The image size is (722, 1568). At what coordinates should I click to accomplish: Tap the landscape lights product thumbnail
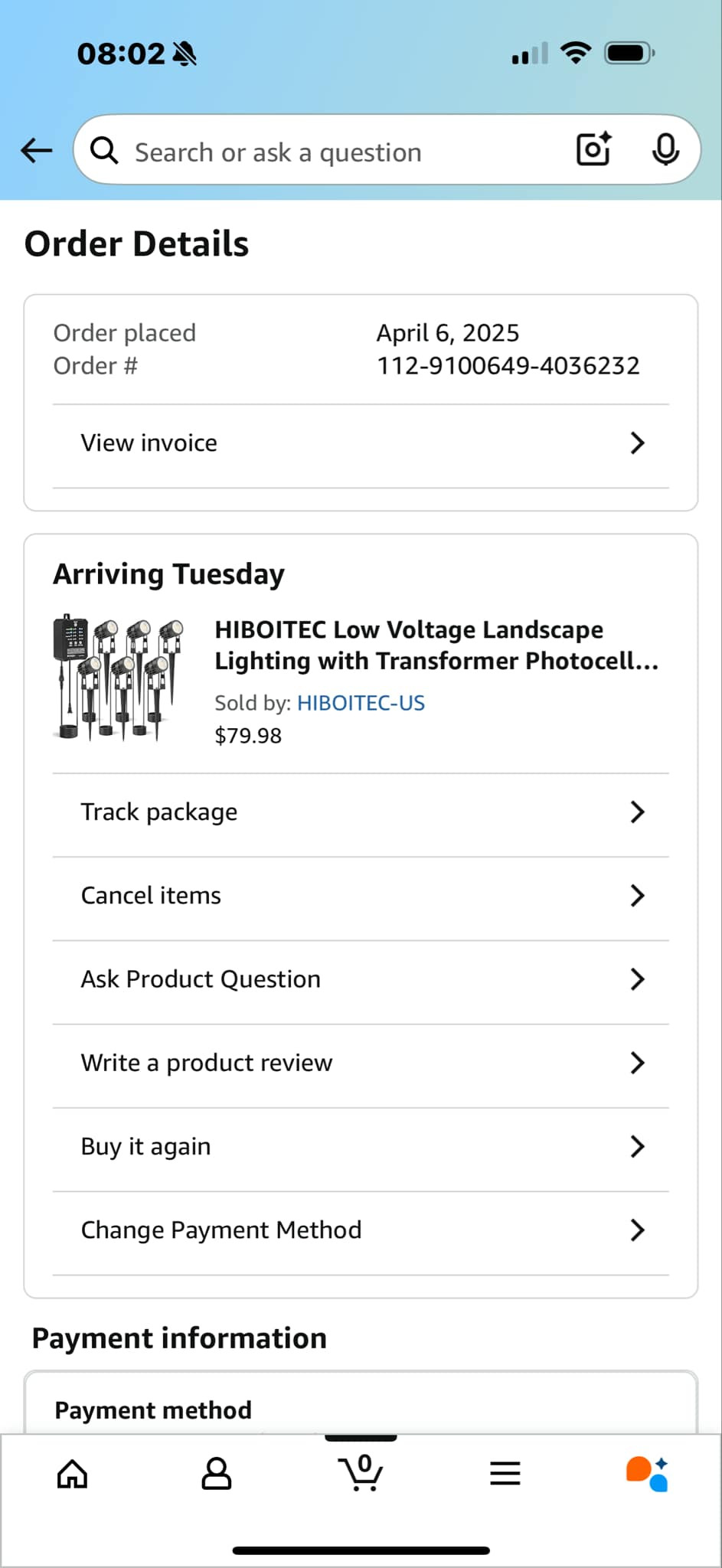point(119,677)
